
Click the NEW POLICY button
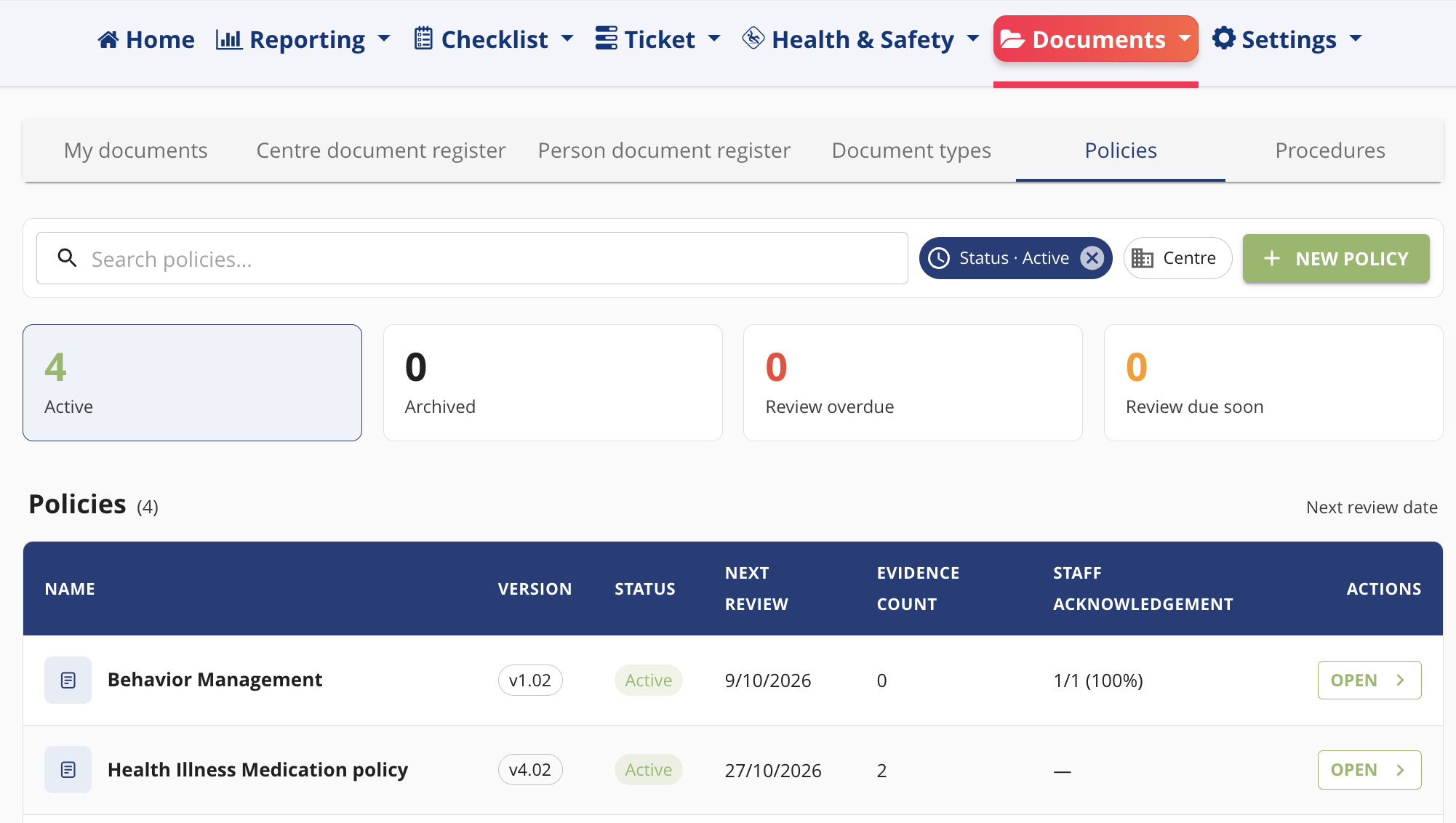click(x=1336, y=258)
